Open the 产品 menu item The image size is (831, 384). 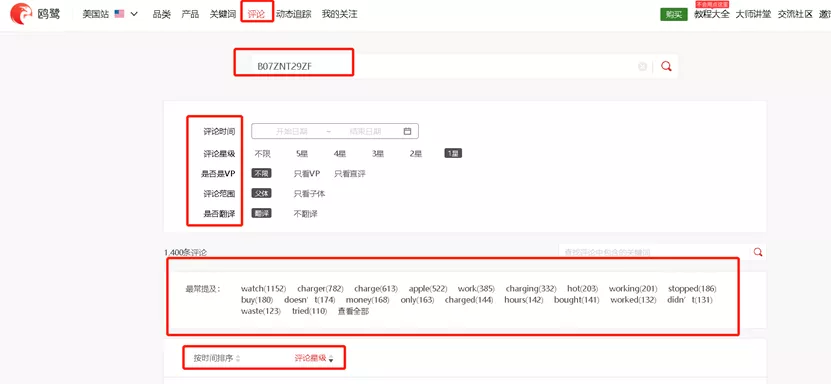tap(190, 14)
